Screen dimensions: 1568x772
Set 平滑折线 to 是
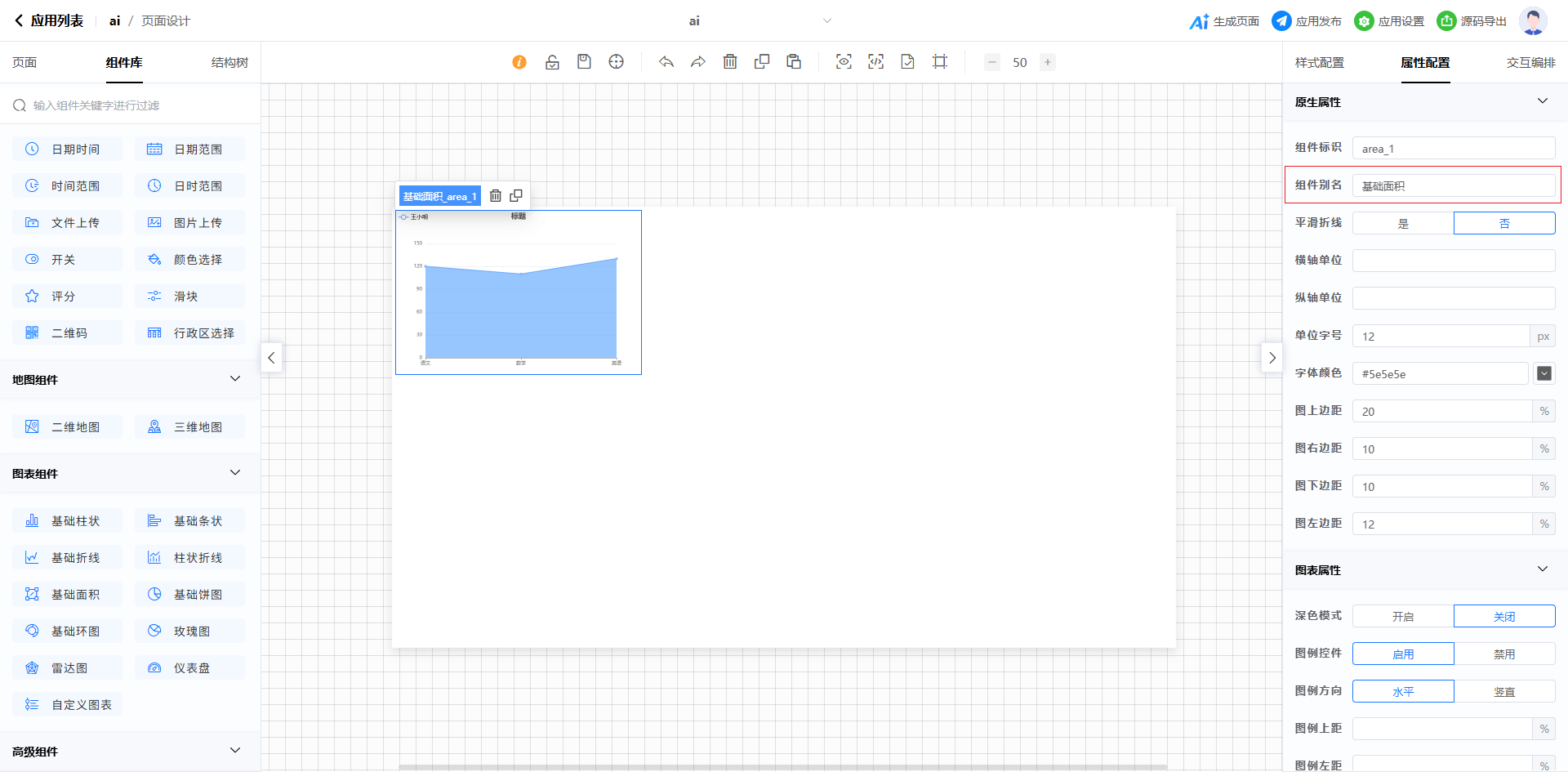[x=1403, y=223]
